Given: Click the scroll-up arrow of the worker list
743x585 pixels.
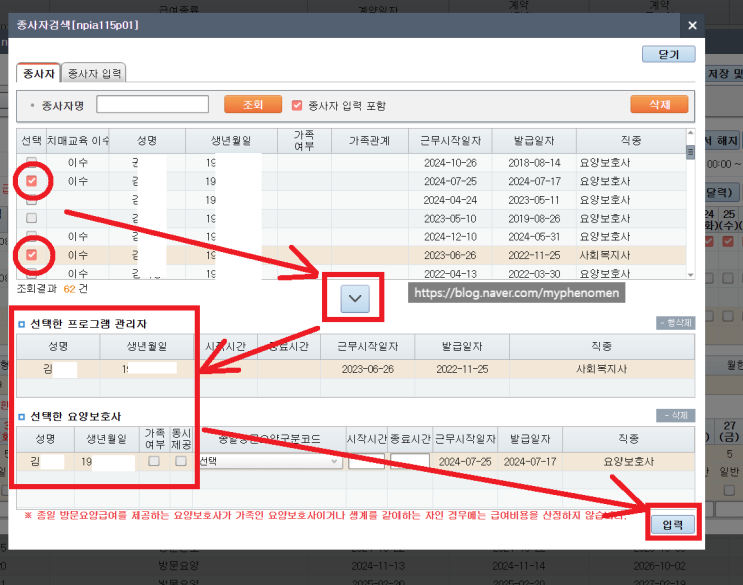Looking at the screenshot, I should tap(690, 133).
